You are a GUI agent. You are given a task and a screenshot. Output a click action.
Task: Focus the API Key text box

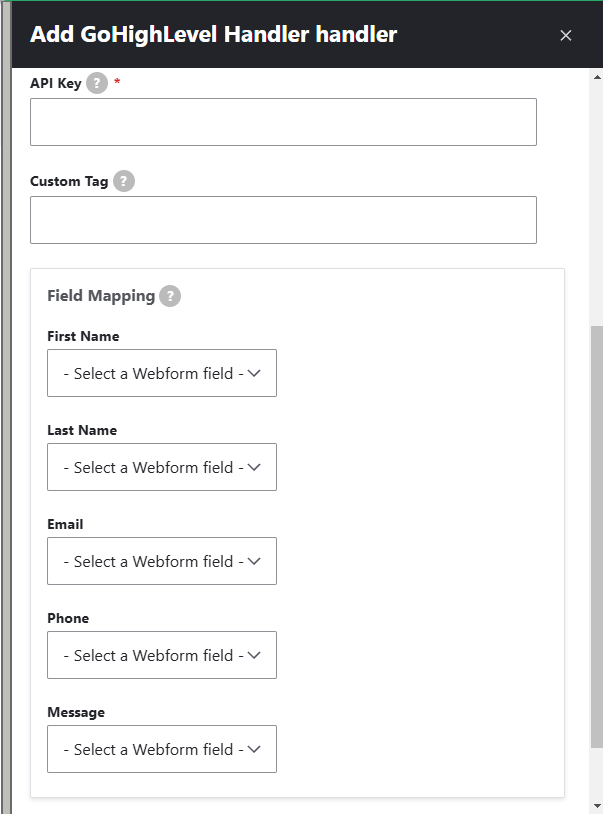click(x=283, y=122)
